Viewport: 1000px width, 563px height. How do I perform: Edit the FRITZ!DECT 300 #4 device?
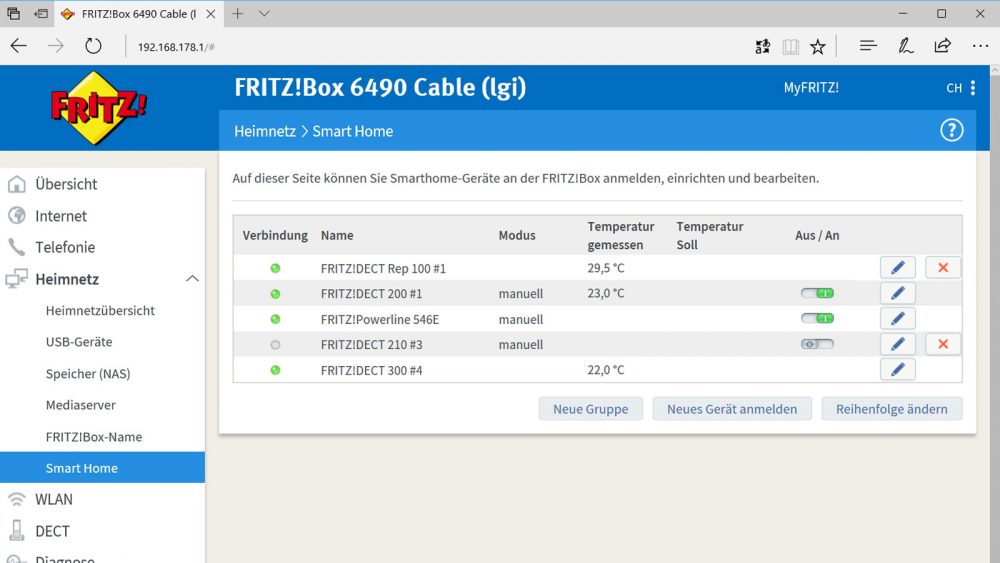tap(897, 370)
